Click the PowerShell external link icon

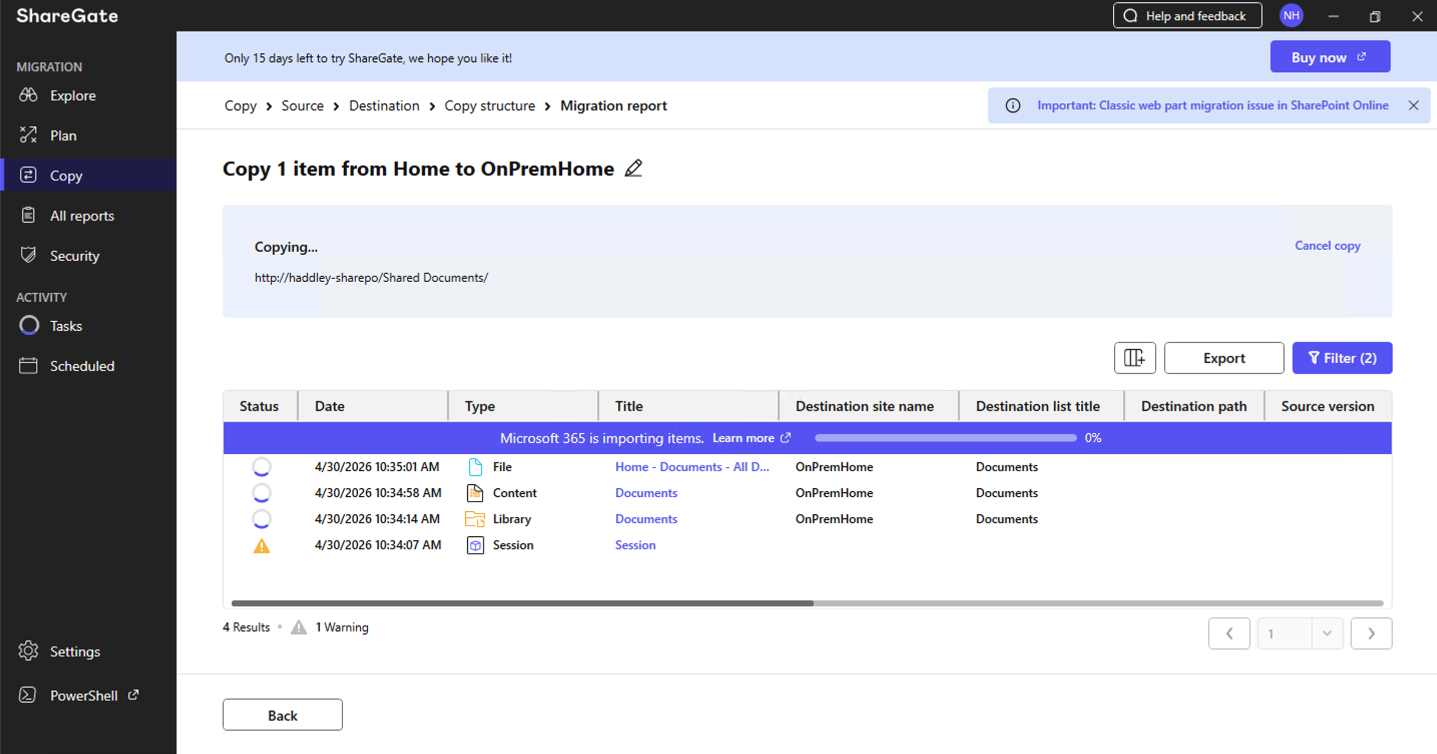pos(133,695)
